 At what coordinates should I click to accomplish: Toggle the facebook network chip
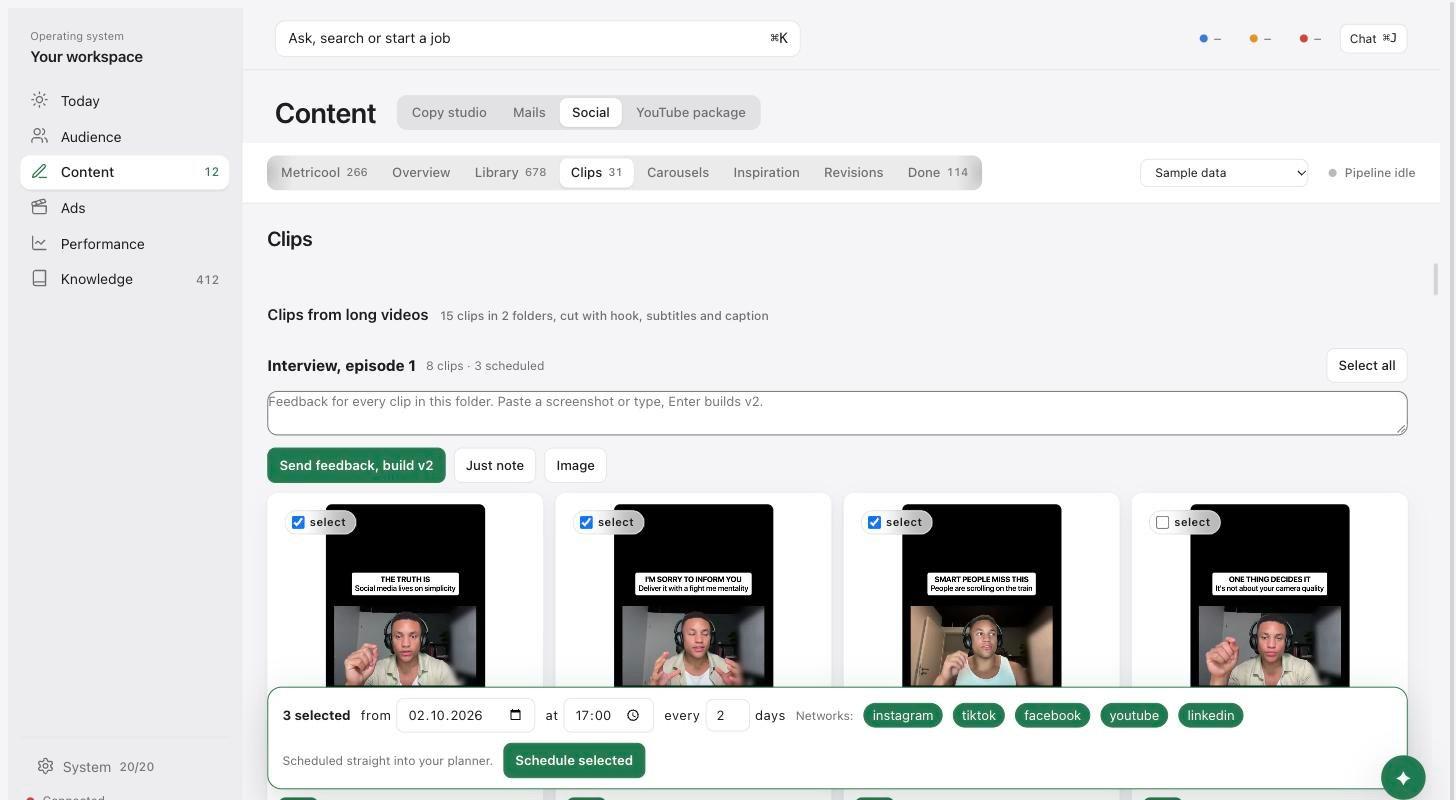tap(1052, 715)
